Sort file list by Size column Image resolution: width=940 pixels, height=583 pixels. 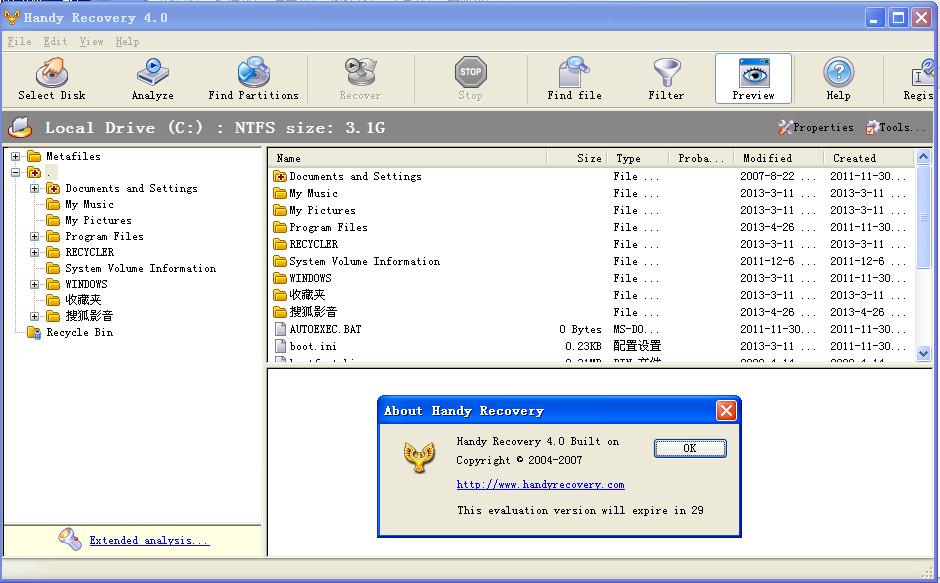click(x=577, y=158)
